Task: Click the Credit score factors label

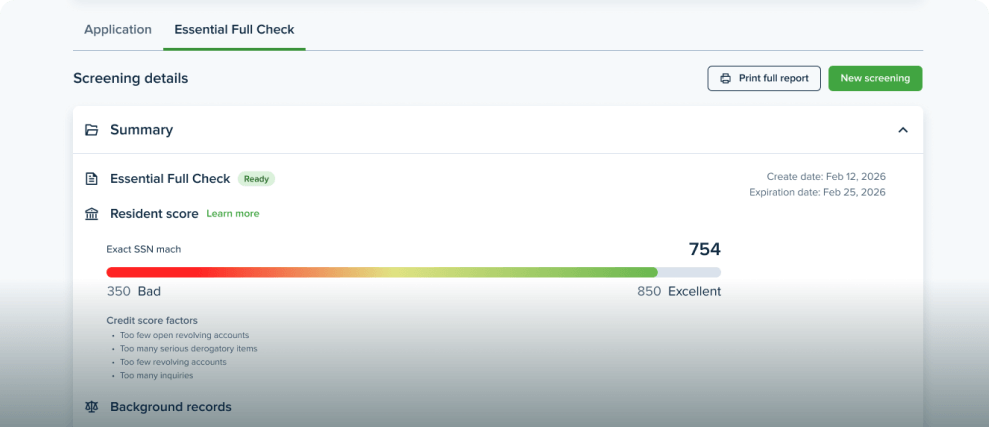Action: click(x=152, y=321)
